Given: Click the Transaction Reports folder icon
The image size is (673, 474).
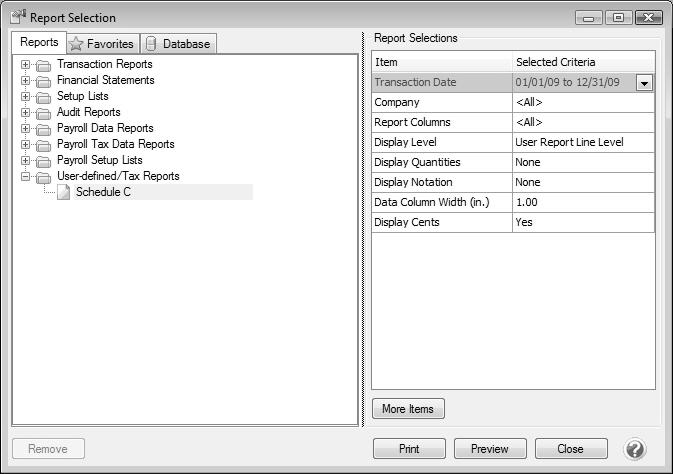Looking at the screenshot, I should point(43,65).
